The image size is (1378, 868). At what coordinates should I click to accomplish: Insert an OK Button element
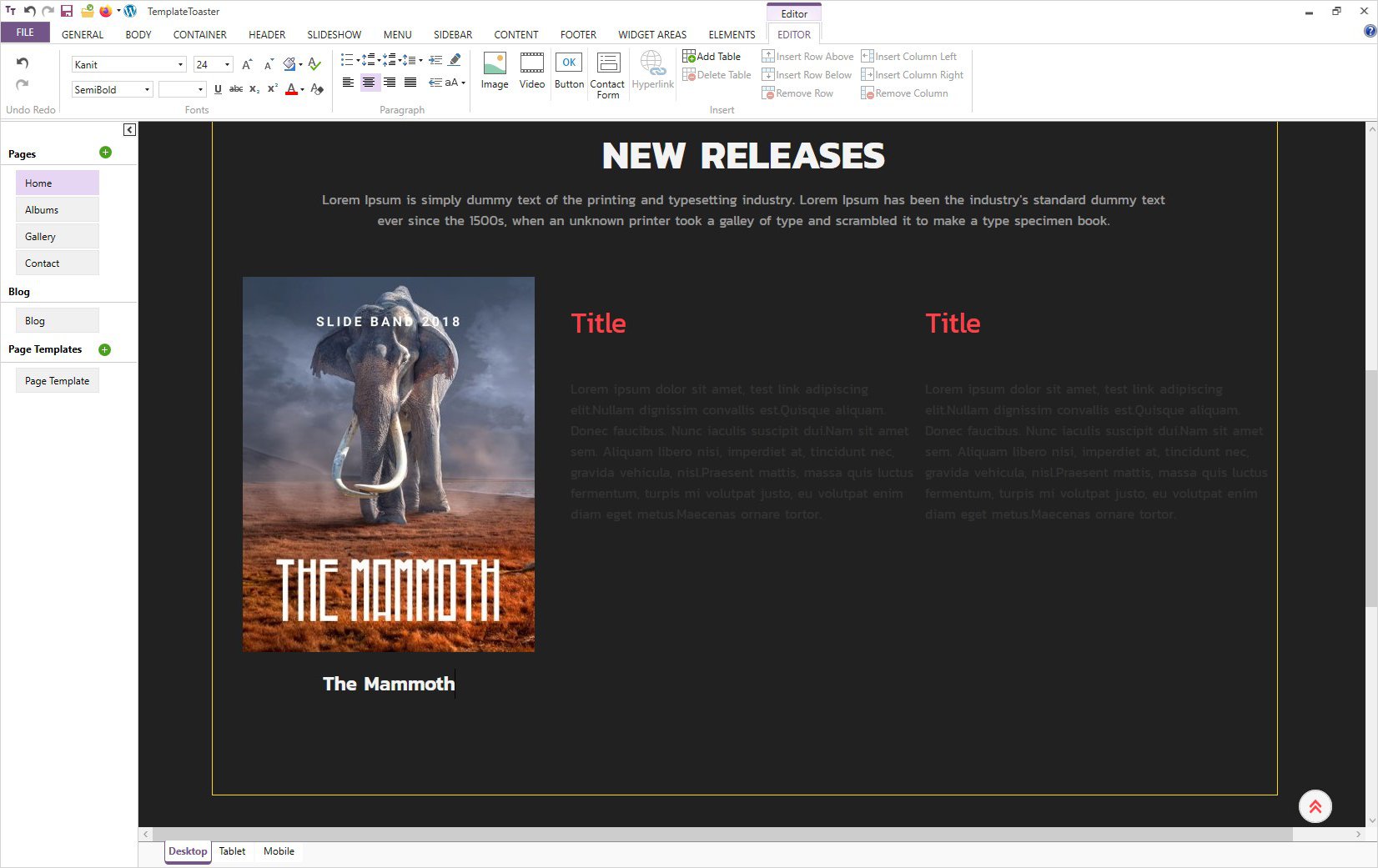pos(569,70)
